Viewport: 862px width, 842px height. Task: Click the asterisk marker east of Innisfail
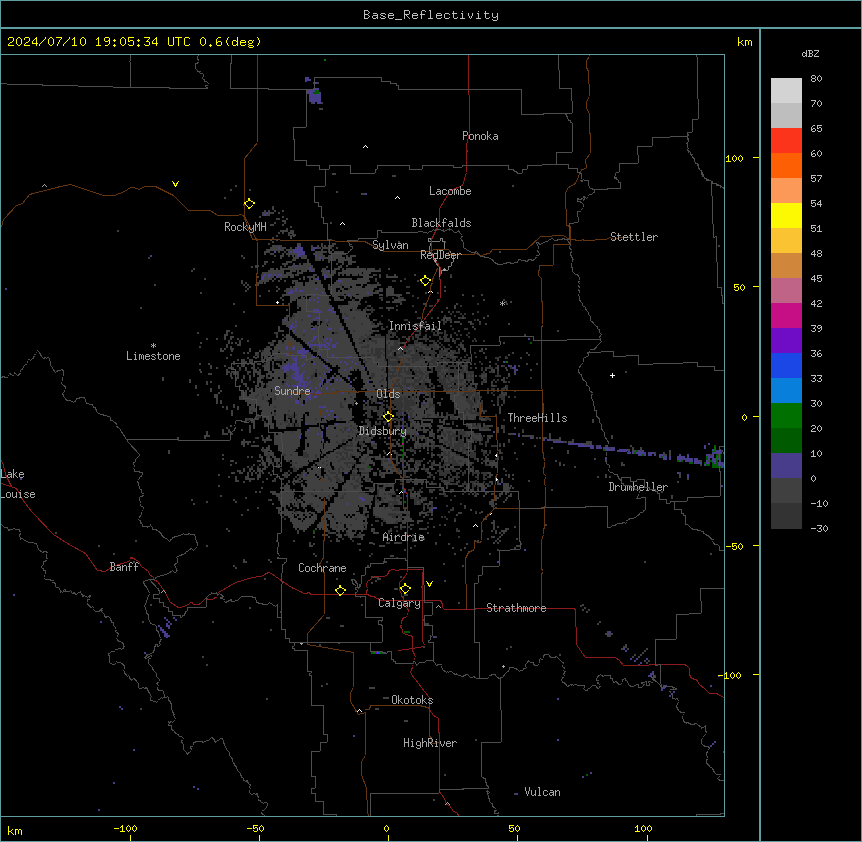[502, 303]
